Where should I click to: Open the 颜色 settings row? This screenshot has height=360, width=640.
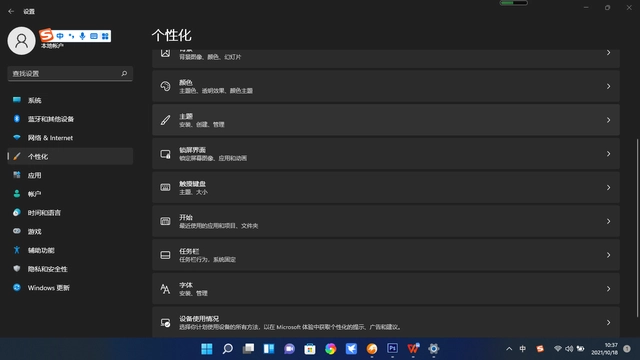click(x=386, y=86)
